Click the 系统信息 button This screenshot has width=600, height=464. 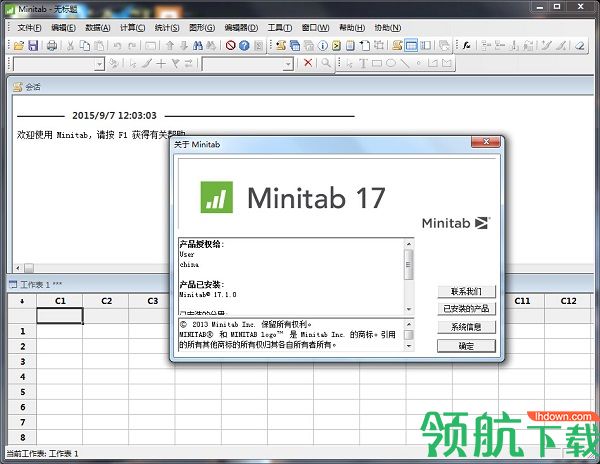(x=466, y=327)
